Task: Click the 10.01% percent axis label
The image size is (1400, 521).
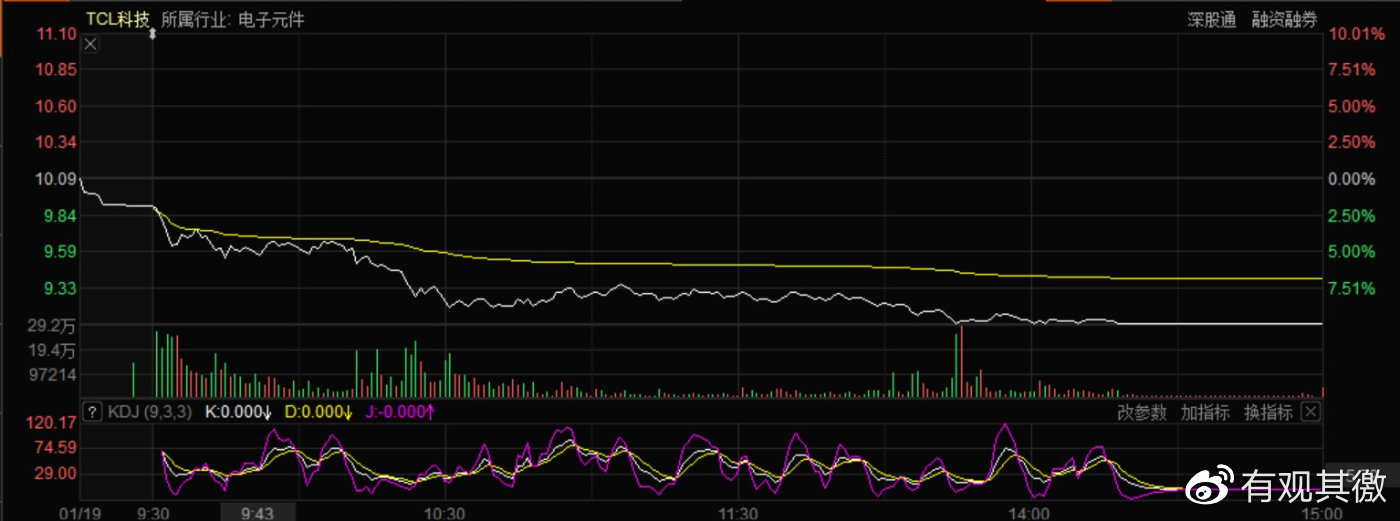Action: [x=1356, y=34]
